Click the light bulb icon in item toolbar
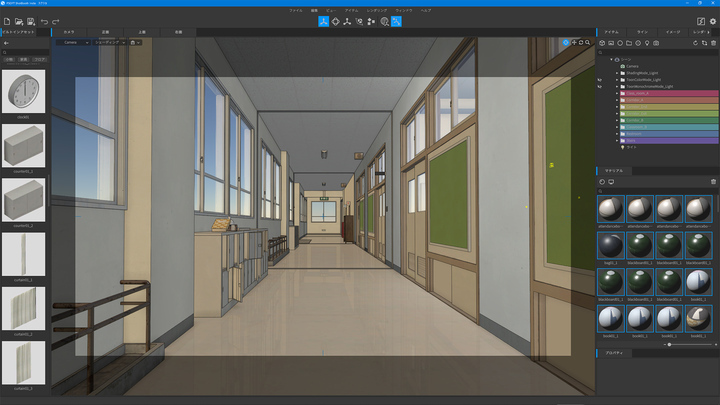The height and width of the screenshot is (405, 720). [647, 43]
